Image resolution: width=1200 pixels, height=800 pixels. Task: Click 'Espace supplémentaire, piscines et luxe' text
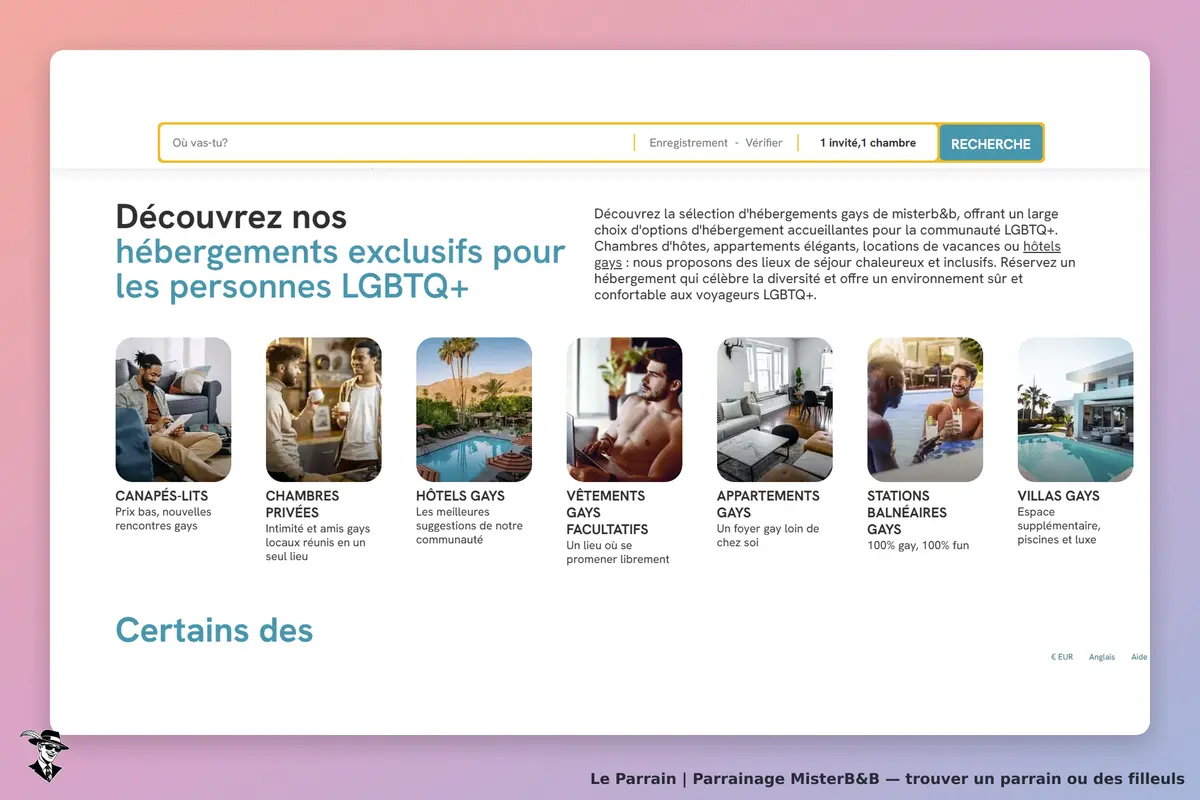coord(1059,526)
